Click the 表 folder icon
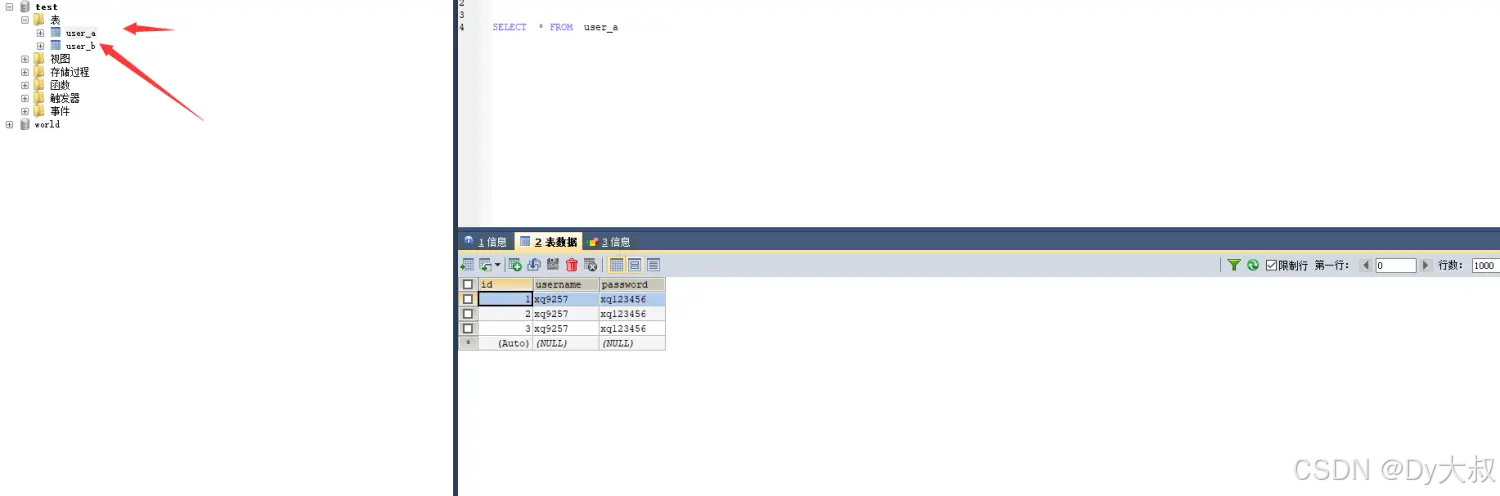The height and width of the screenshot is (496, 1500). pyautogui.click(x=40, y=19)
